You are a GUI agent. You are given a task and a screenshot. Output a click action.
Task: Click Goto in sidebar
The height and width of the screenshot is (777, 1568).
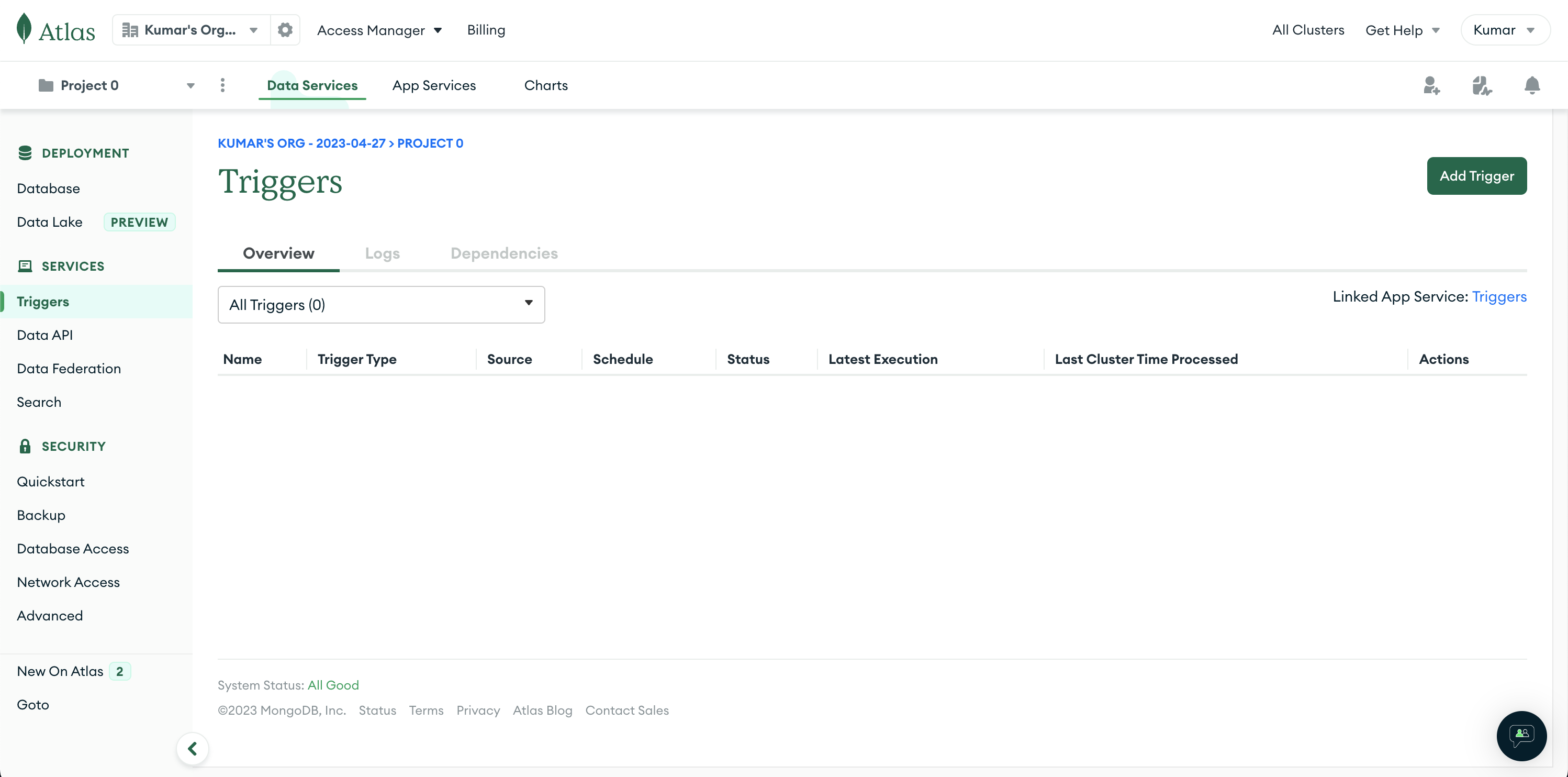[x=33, y=705]
